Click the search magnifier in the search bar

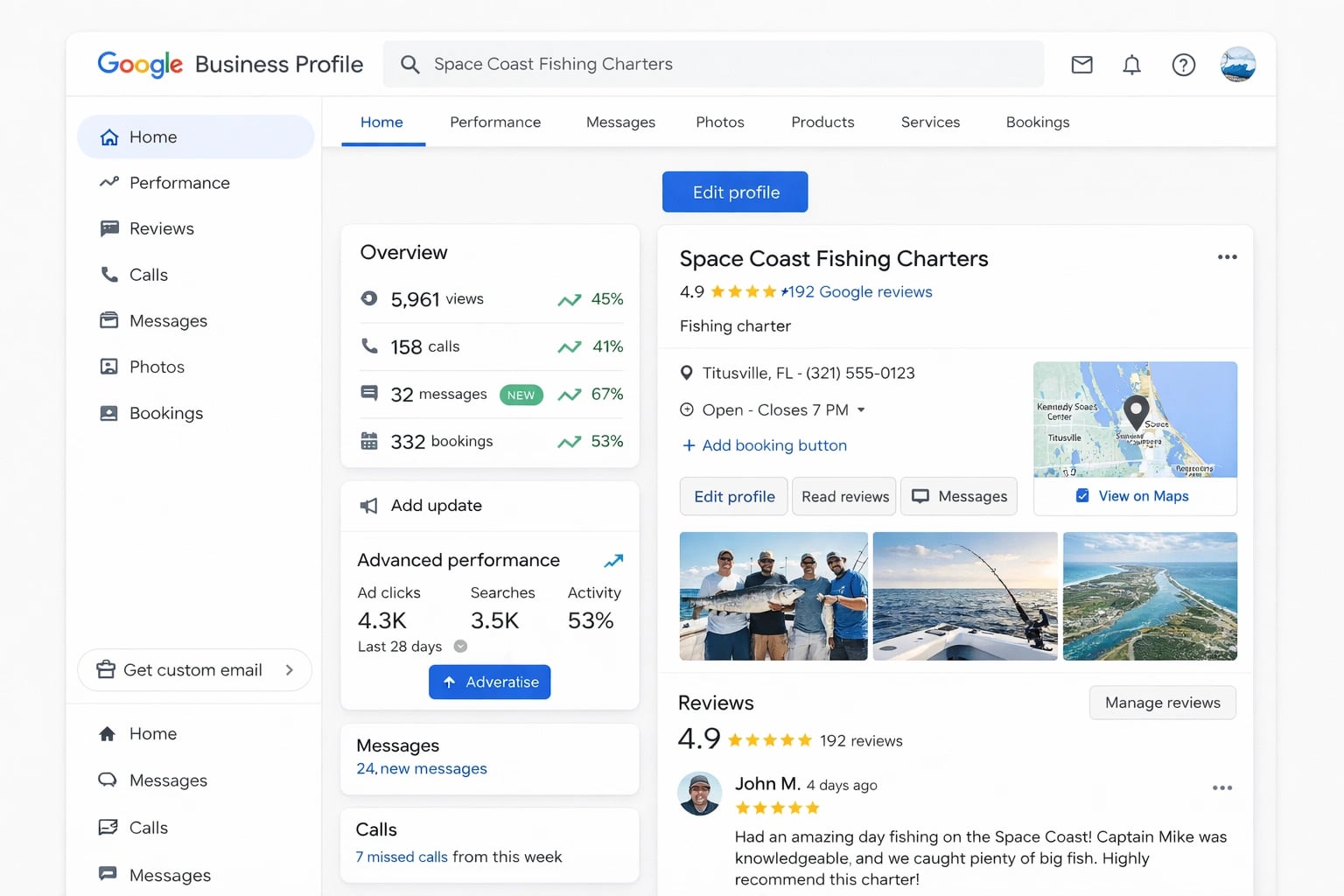(x=409, y=64)
